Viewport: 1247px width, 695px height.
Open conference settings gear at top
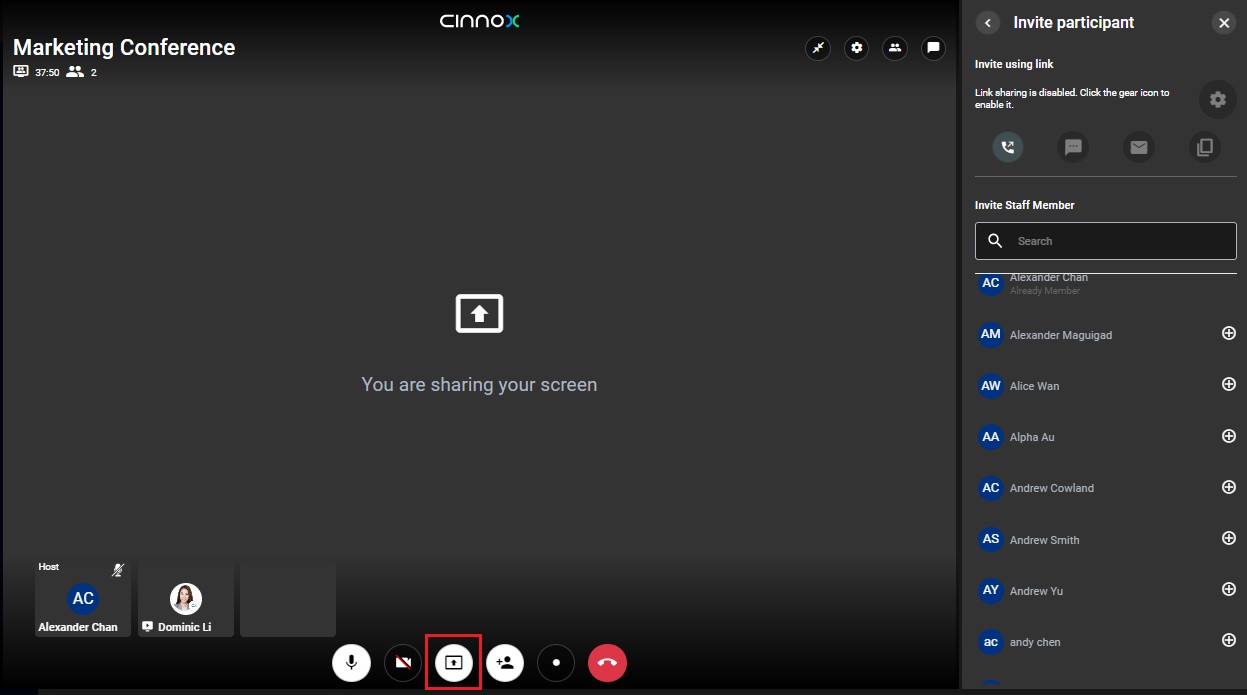pos(856,48)
